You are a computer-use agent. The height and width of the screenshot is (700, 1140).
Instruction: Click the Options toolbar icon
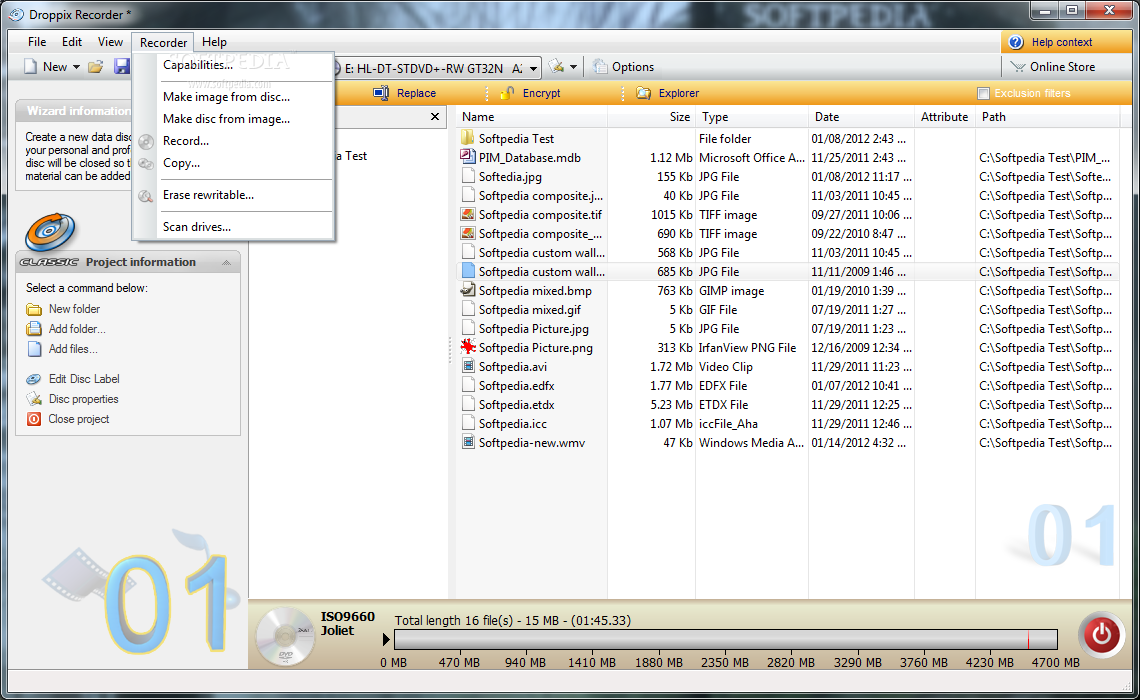(600, 67)
